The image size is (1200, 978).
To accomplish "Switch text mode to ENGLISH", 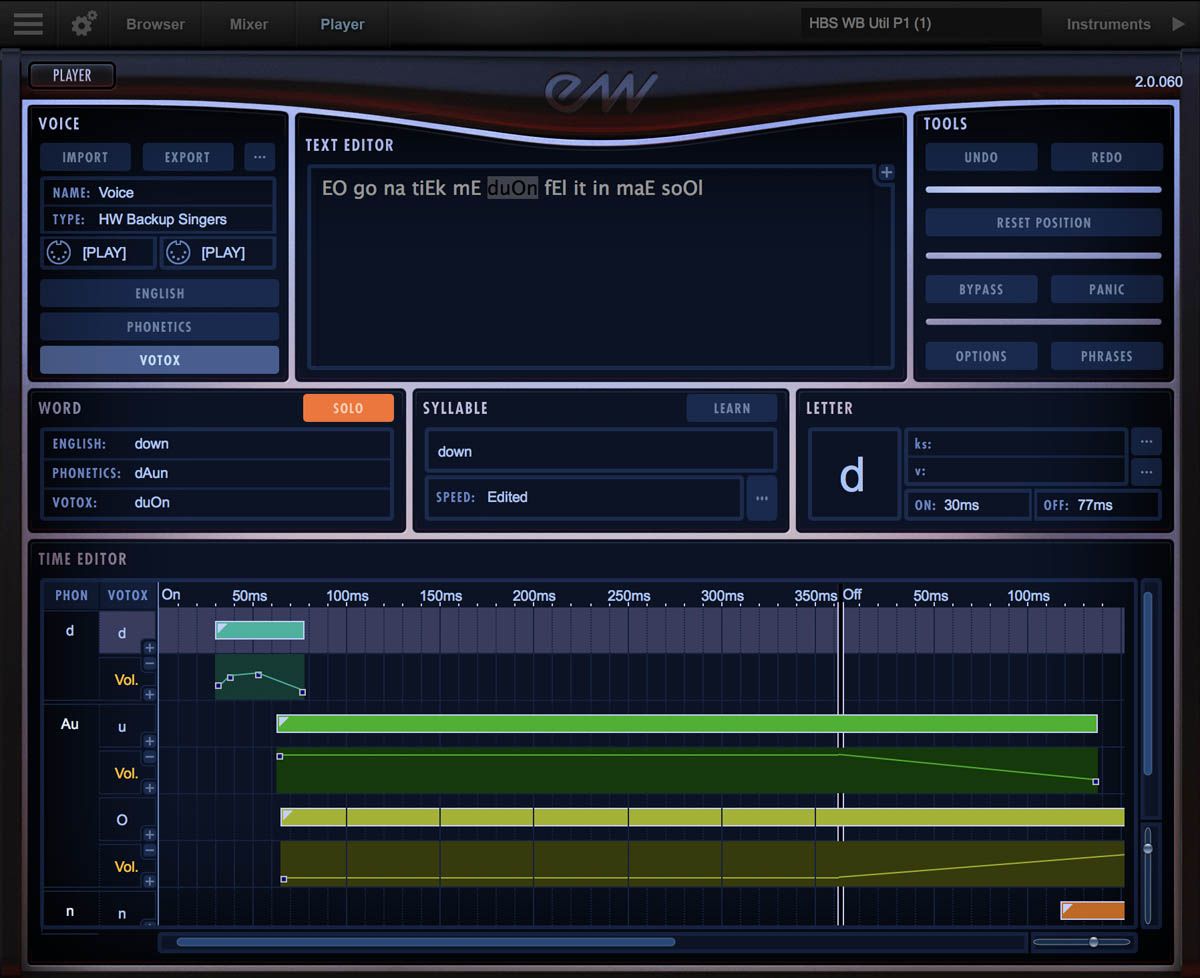I will click(160, 293).
